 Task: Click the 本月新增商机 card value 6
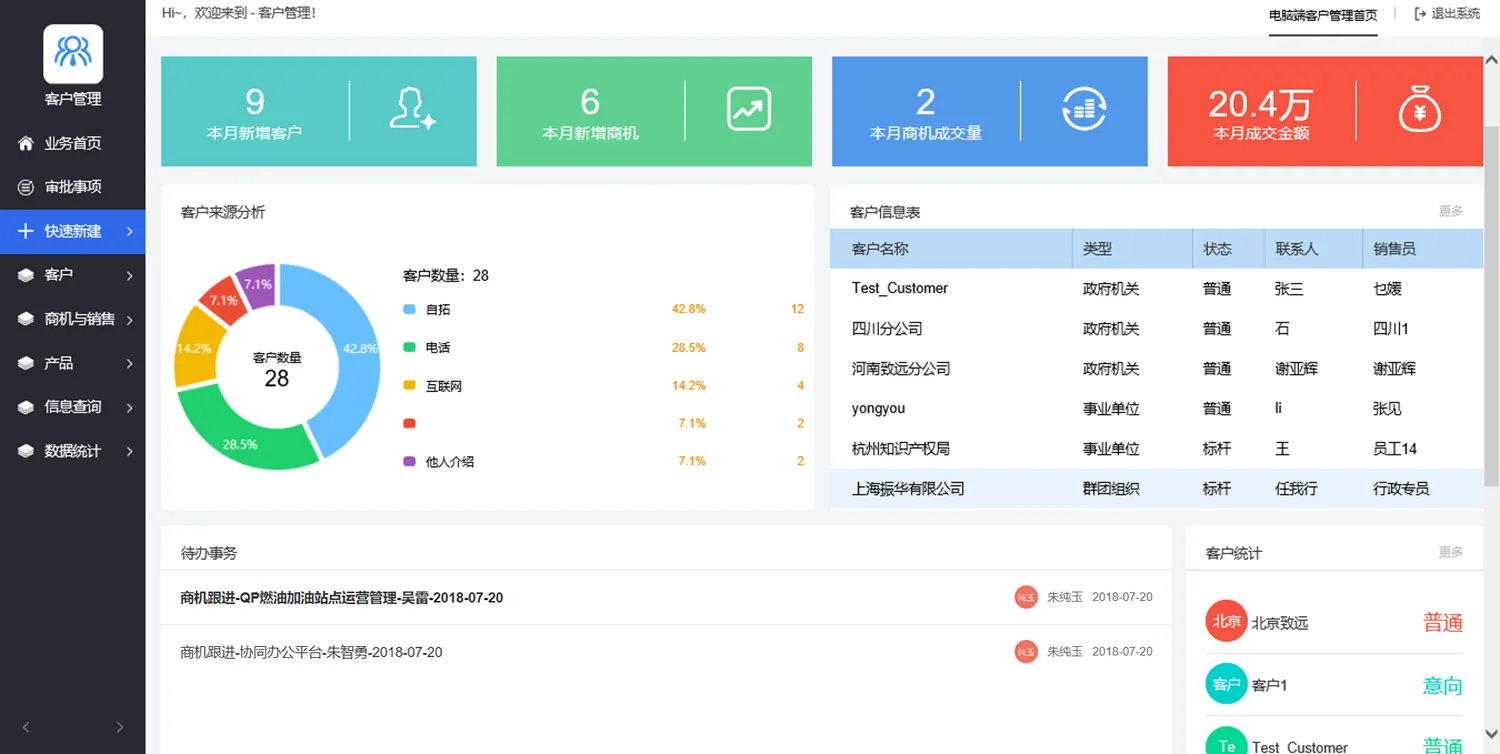(590, 102)
